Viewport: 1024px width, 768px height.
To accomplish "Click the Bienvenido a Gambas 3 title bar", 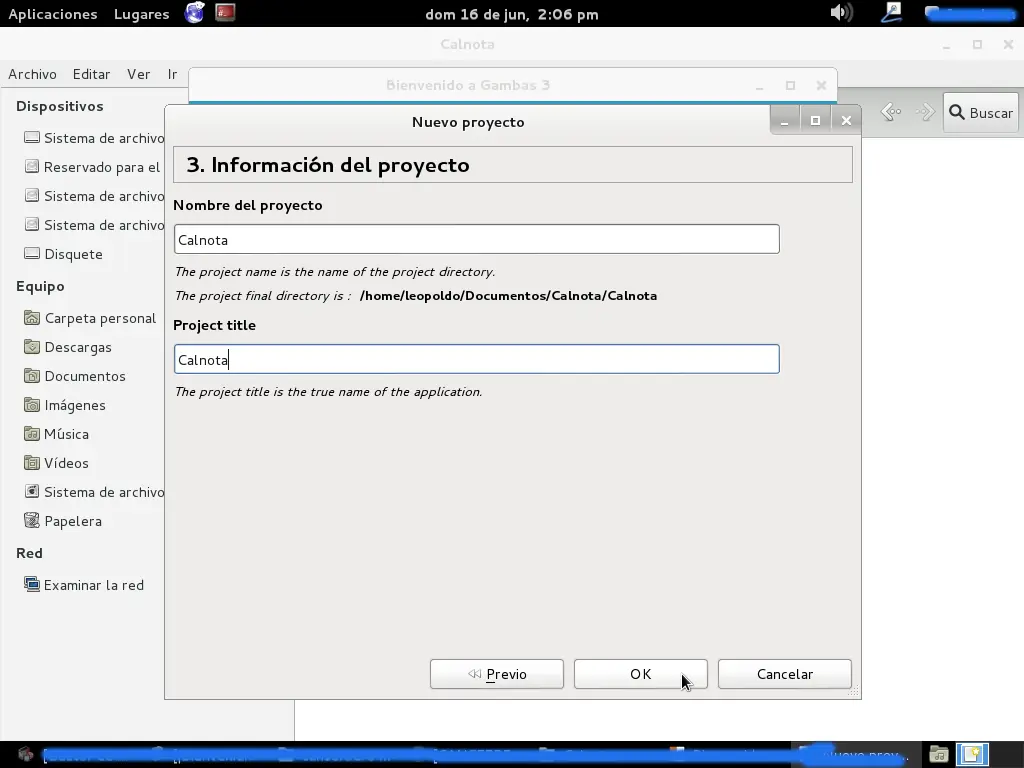I will pos(468,85).
